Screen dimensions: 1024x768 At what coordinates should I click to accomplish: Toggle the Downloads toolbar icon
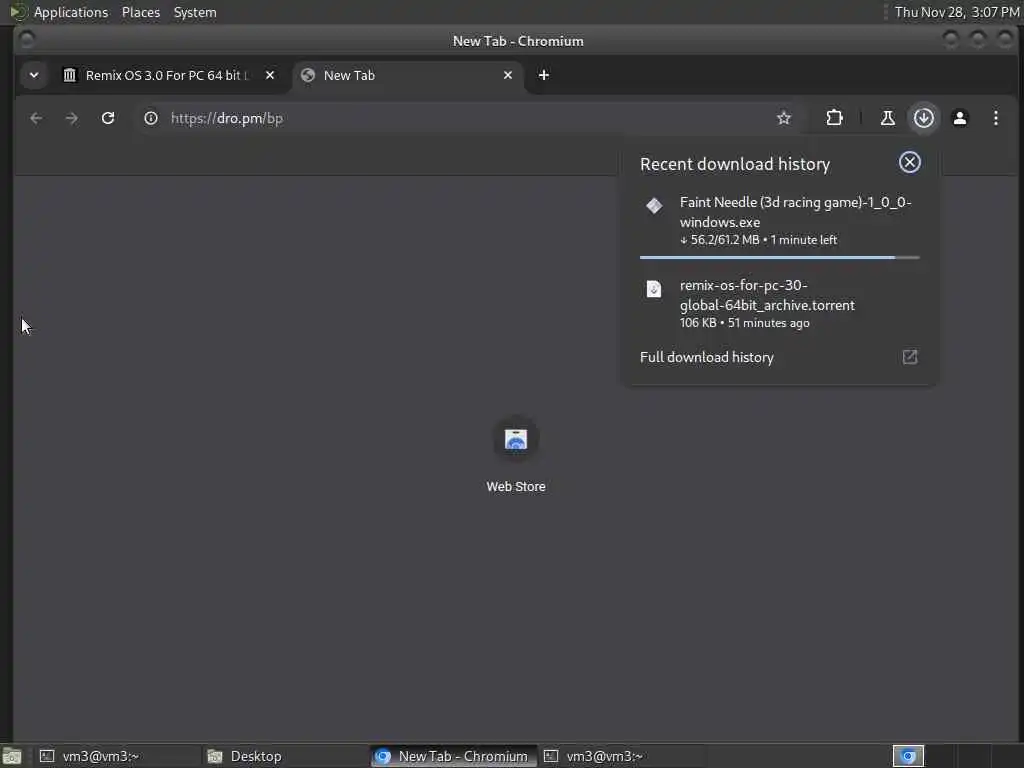tap(923, 118)
